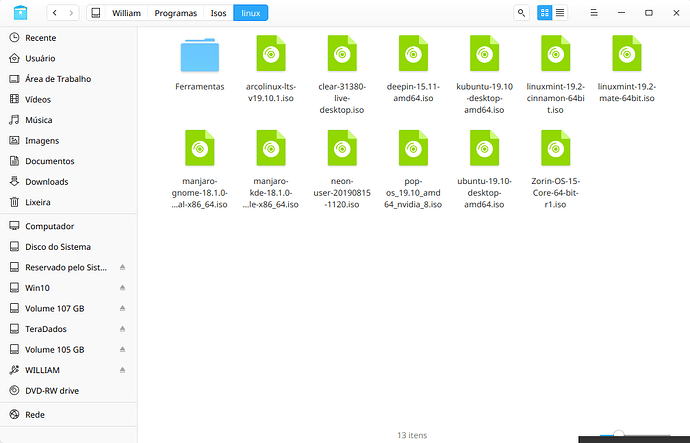The height and width of the screenshot is (443, 690).
Task: Open TeraDados volume in sidebar
Action: pyautogui.click(x=69, y=329)
